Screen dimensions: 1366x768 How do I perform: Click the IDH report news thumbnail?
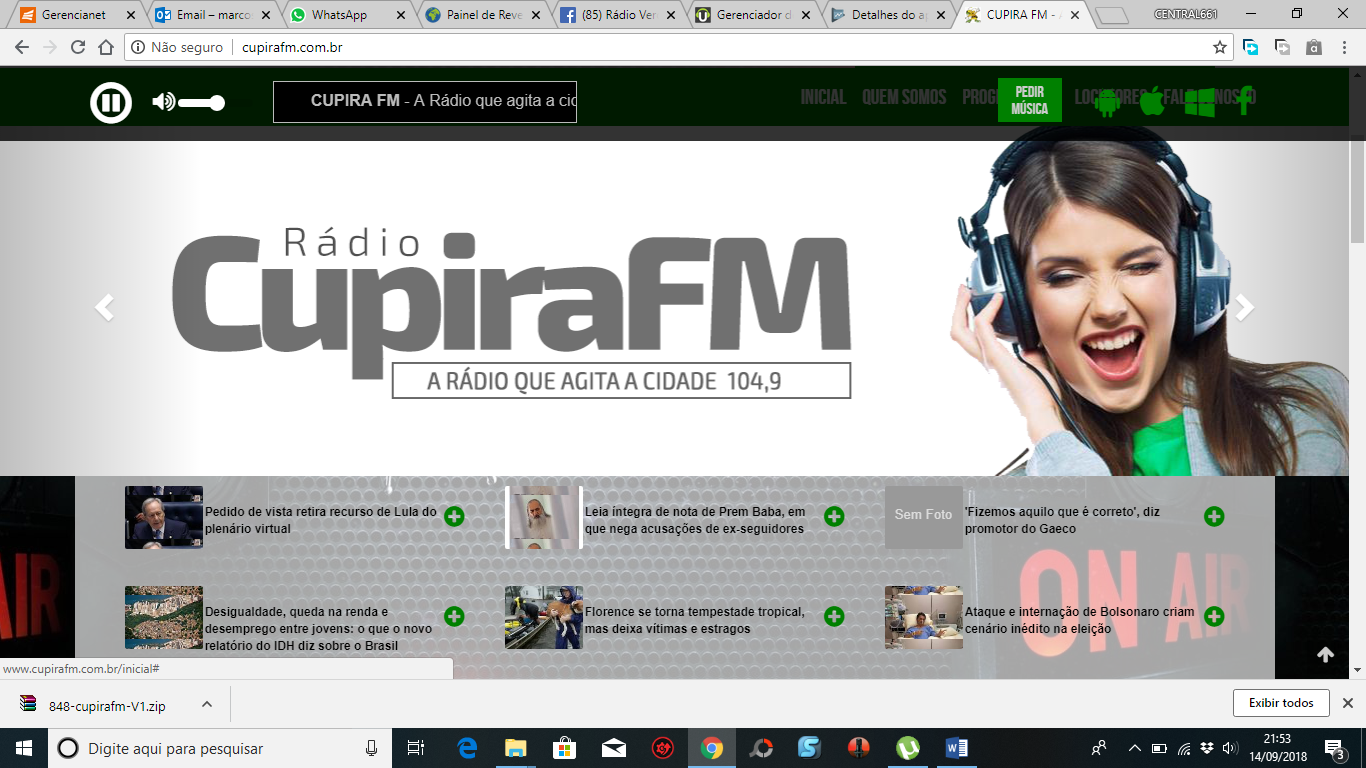(164, 617)
